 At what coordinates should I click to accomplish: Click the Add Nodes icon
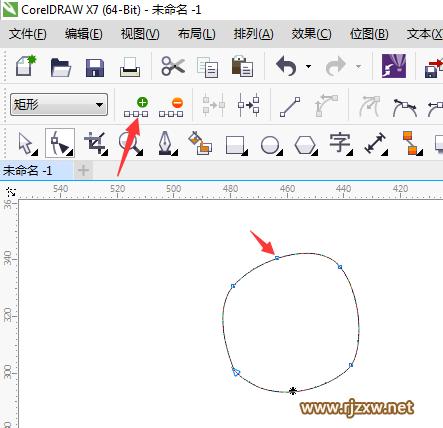(136, 107)
